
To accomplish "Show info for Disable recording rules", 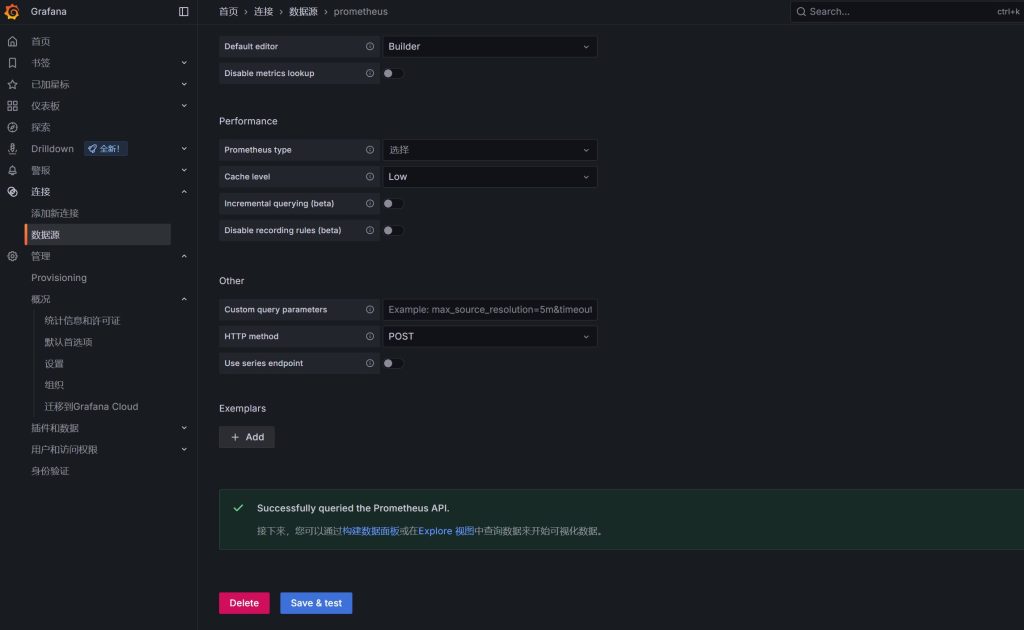I will [x=370, y=230].
